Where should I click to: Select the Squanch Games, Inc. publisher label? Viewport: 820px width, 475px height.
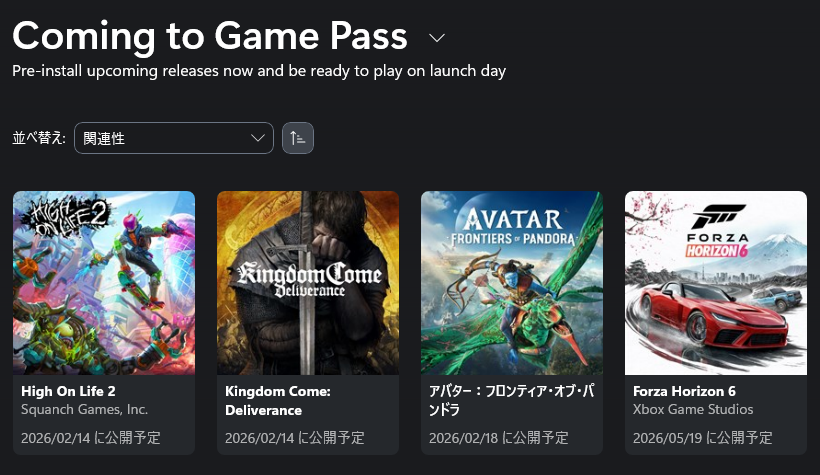(x=84, y=409)
